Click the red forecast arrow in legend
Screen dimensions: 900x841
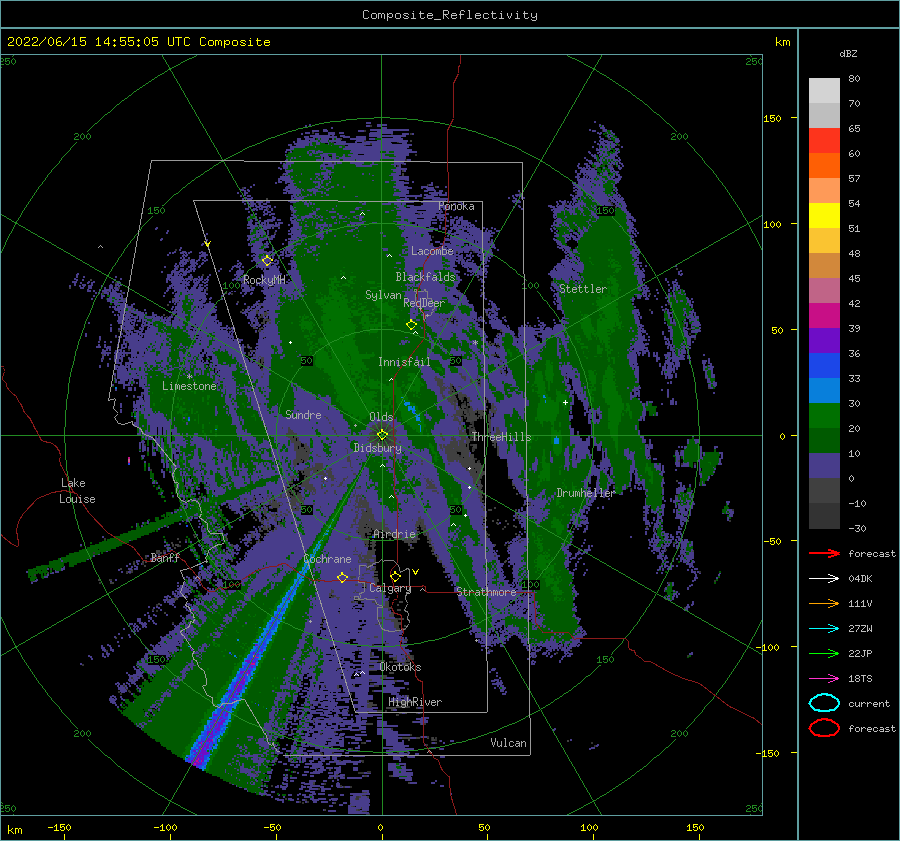coord(824,553)
